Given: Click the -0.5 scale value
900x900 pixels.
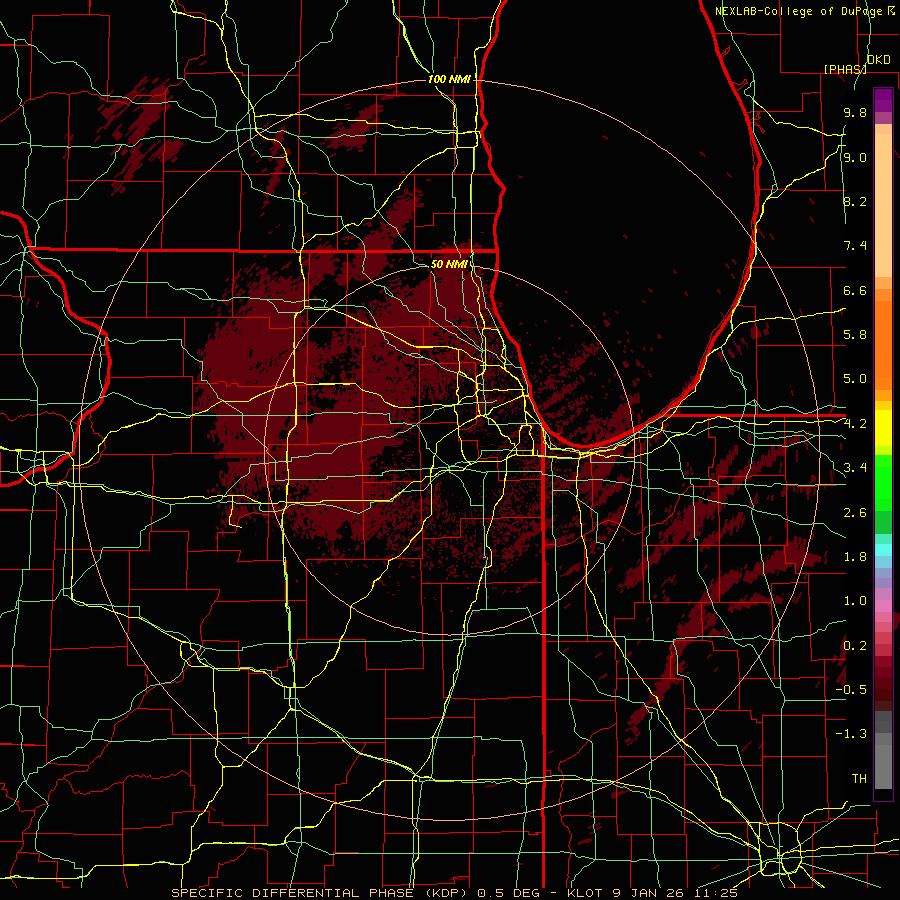Looking at the screenshot, I should [x=851, y=689].
